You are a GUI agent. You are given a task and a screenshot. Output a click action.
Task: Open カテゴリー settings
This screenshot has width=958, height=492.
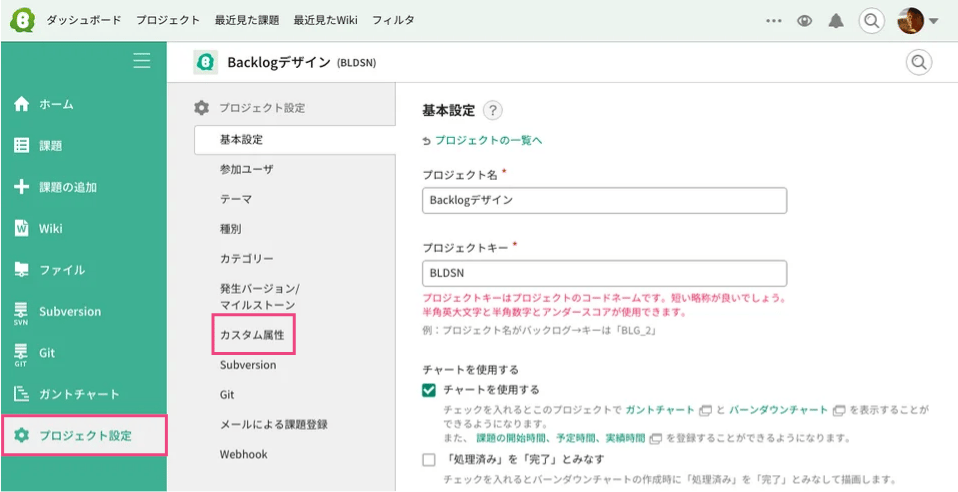247,259
